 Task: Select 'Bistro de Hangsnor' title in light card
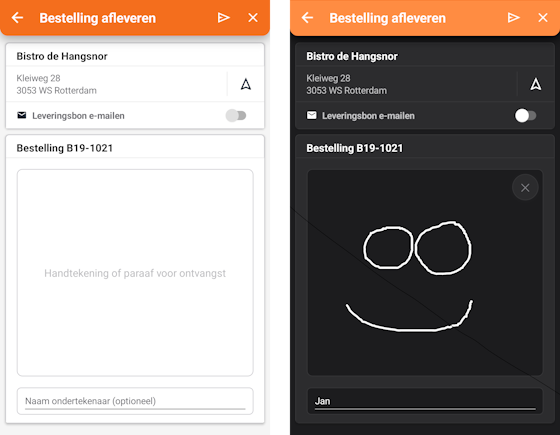[62, 56]
